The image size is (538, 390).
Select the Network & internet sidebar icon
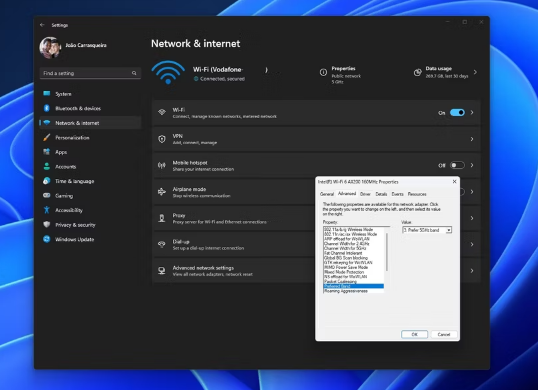point(47,123)
